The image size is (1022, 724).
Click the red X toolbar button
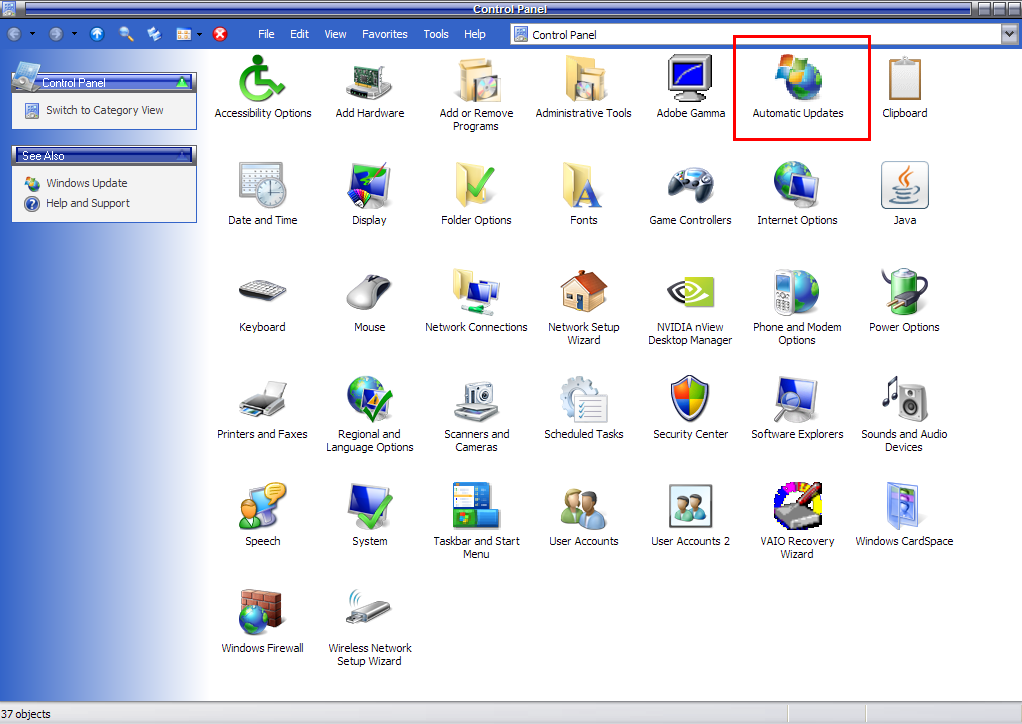(220, 34)
